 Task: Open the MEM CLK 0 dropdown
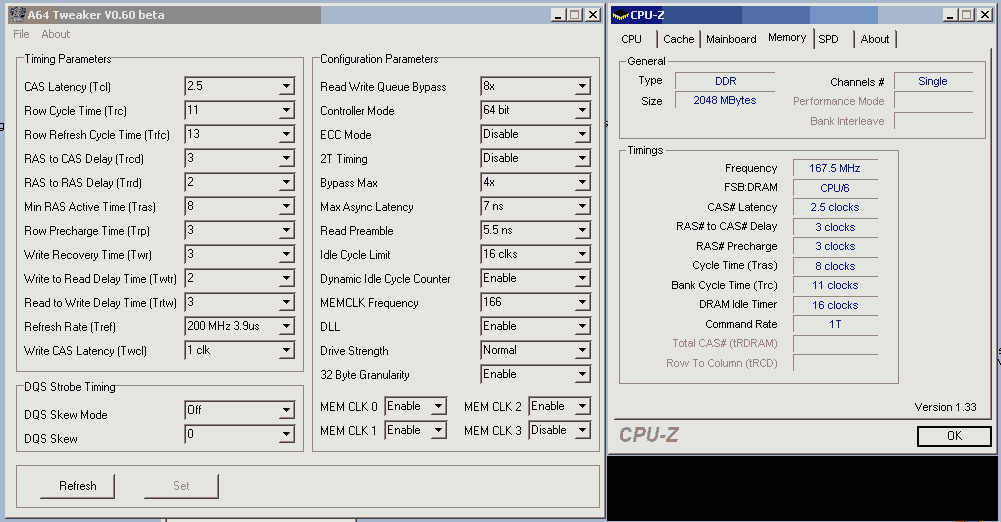(x=439, y=406)
